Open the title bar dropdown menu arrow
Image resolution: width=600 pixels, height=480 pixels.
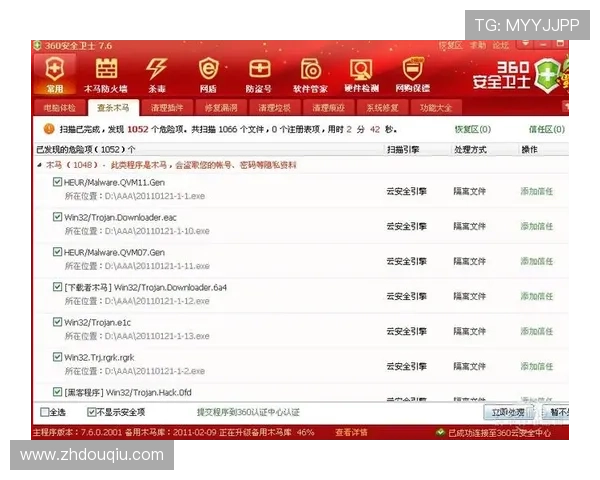point(525,43)
